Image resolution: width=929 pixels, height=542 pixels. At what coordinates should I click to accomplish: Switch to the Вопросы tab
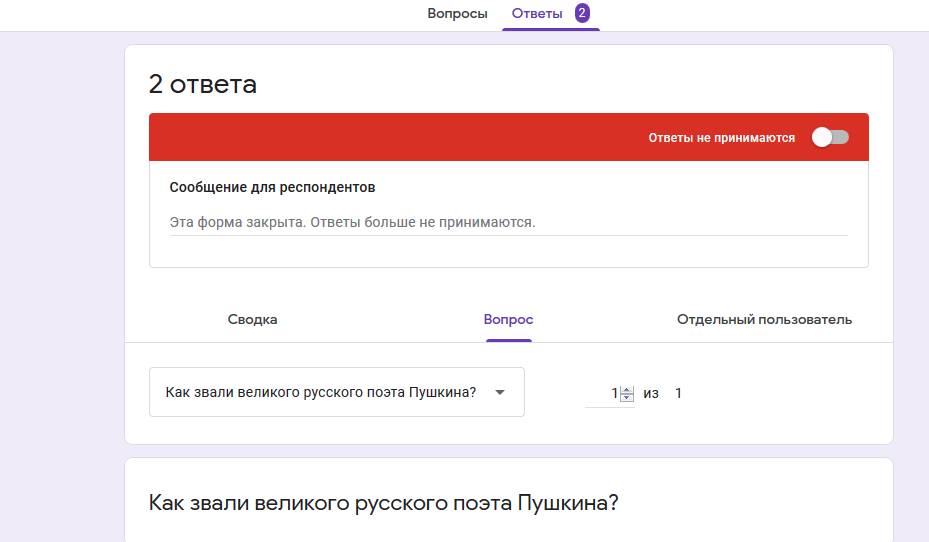(457, 14)
